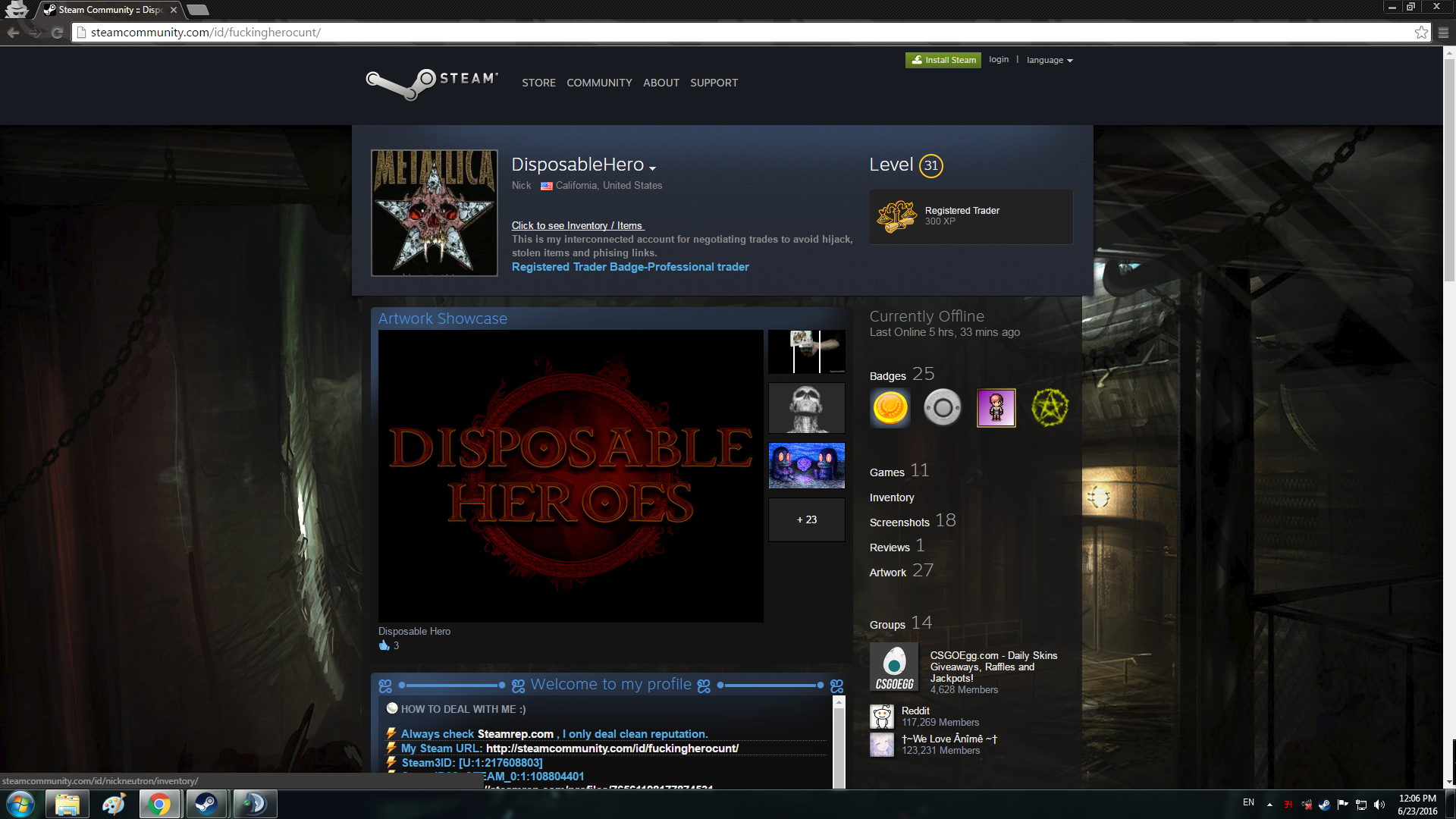Open the silver ring badge
The height and width of the screenshot is (819, 1456).
(x=943, y=408)
